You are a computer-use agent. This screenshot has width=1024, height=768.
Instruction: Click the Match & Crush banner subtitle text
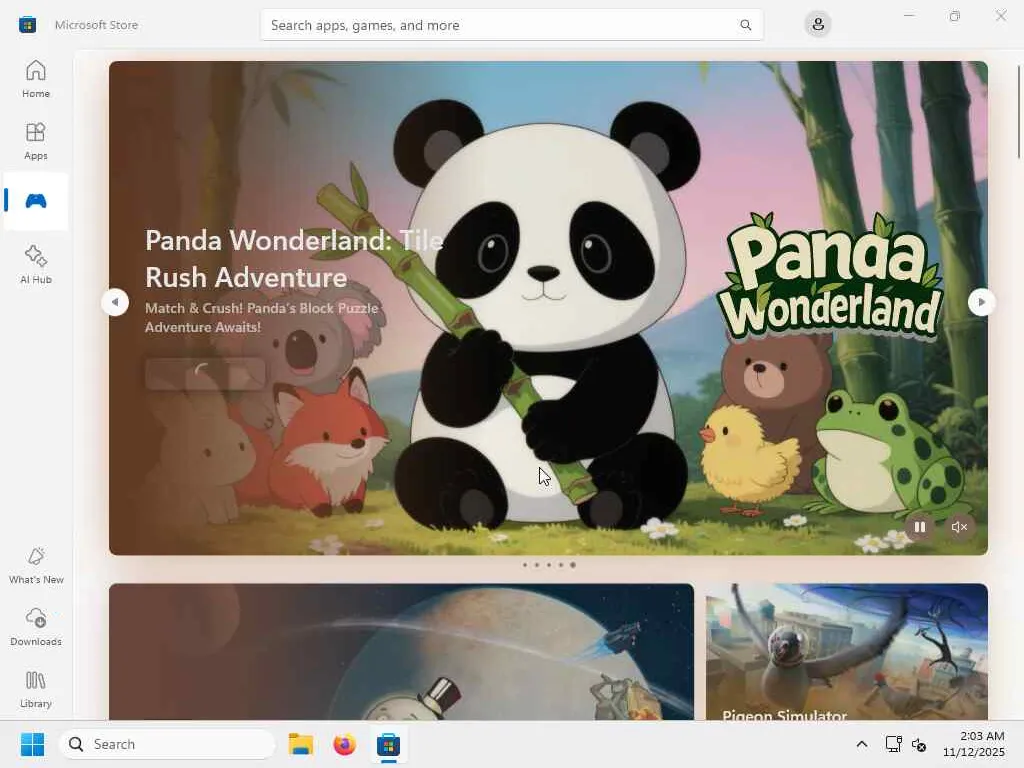(x=261, y=317)
